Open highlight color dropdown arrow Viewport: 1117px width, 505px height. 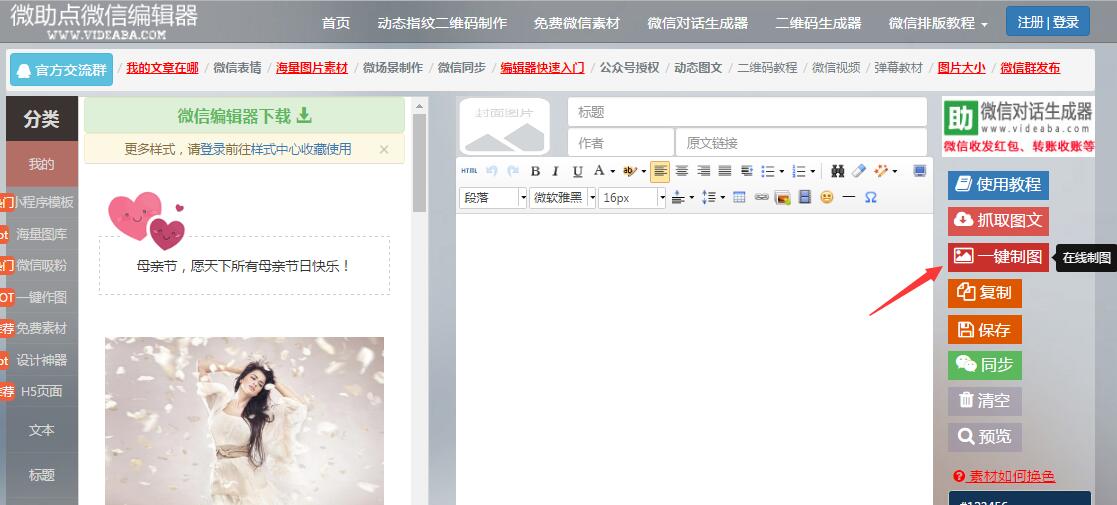[643, 172]
